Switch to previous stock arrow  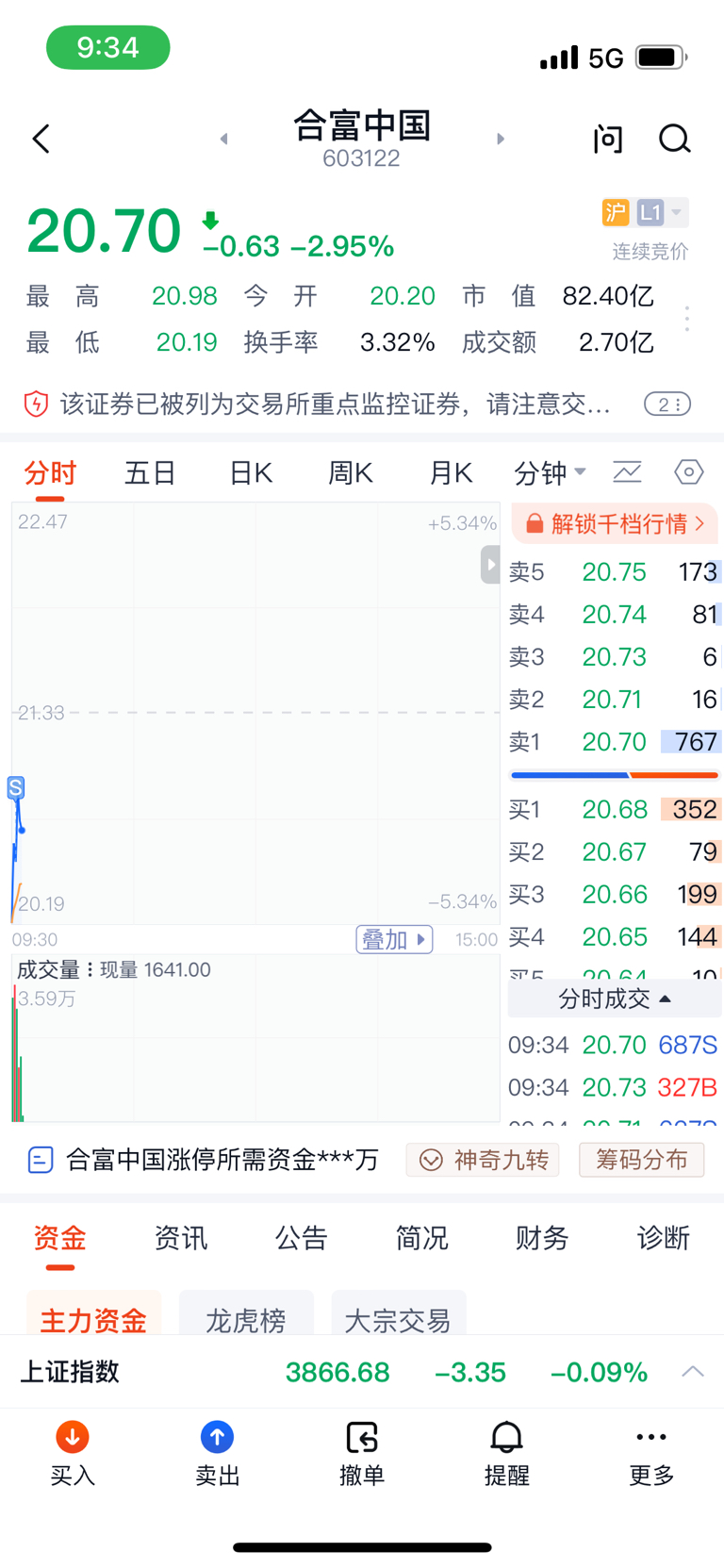pos(223,139)
